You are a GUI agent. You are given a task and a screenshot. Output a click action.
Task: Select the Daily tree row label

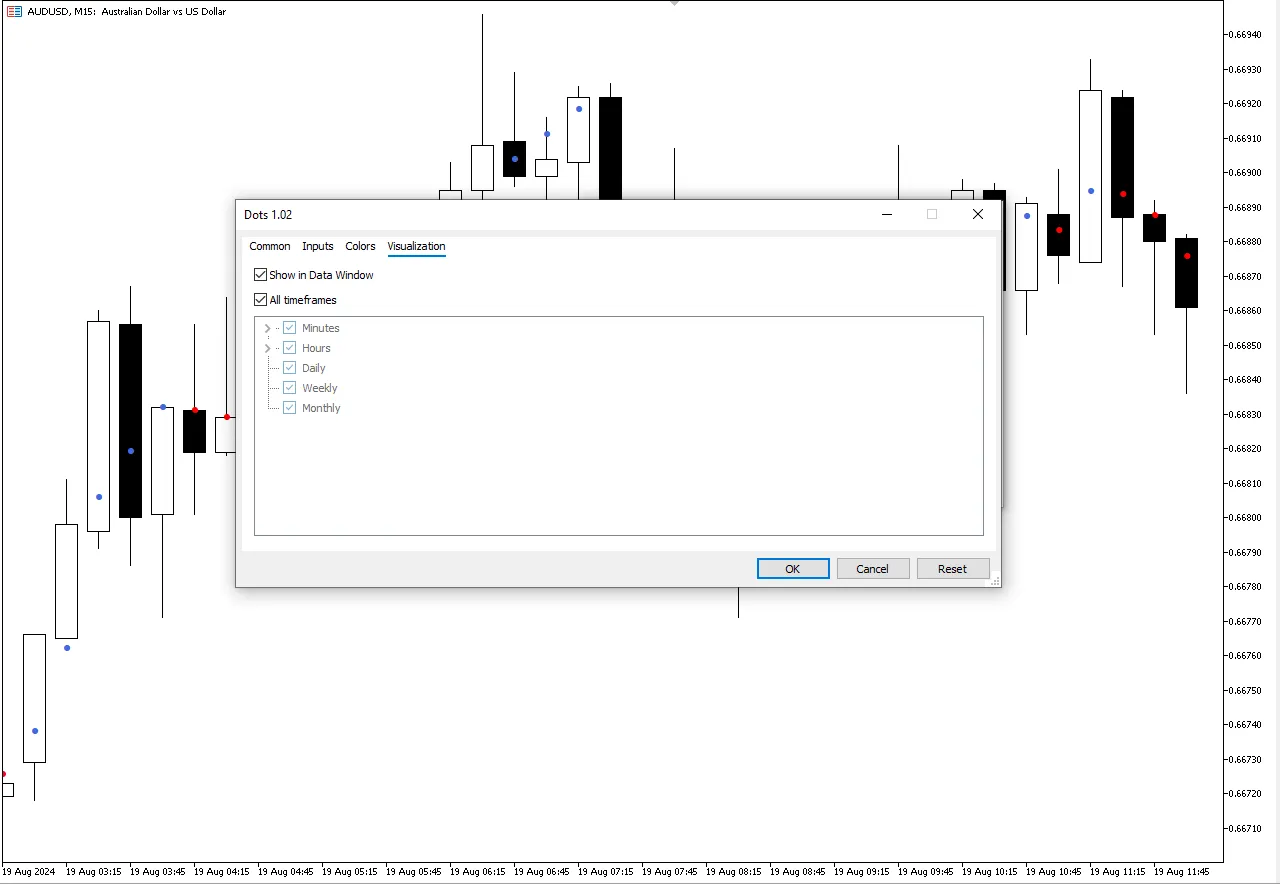click(x=314, y=368)
